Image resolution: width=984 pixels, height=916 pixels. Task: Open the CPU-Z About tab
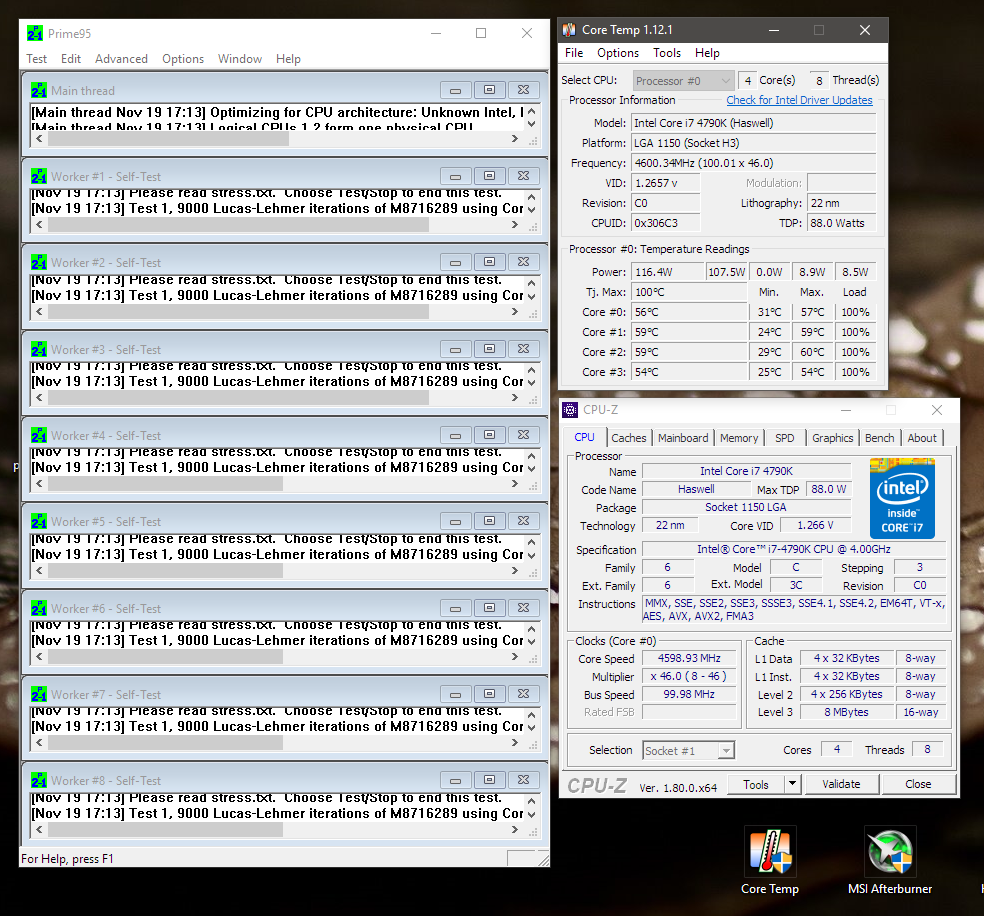[922, 438]
